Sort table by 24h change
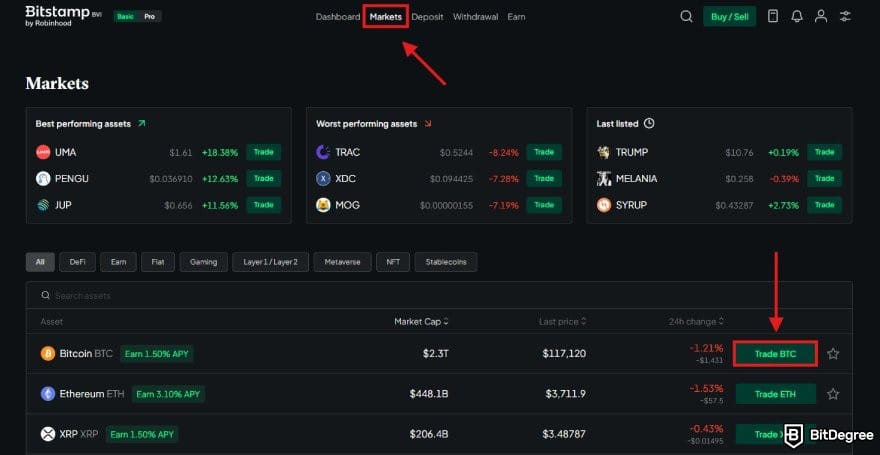880x455 pixels. coord(696,321)
